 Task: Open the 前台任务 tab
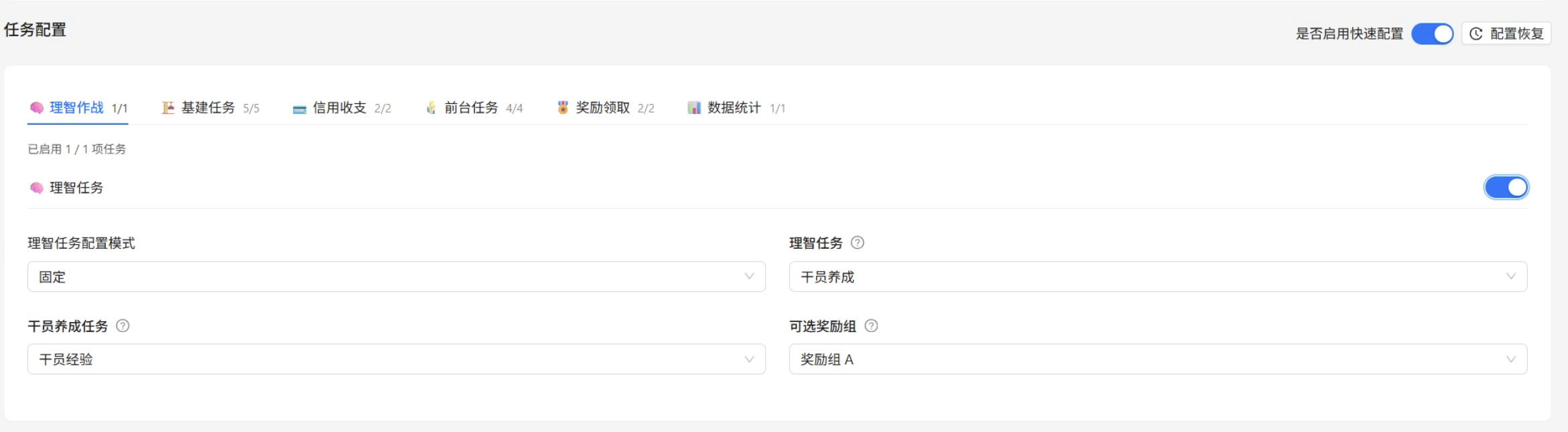pos(474,108)
